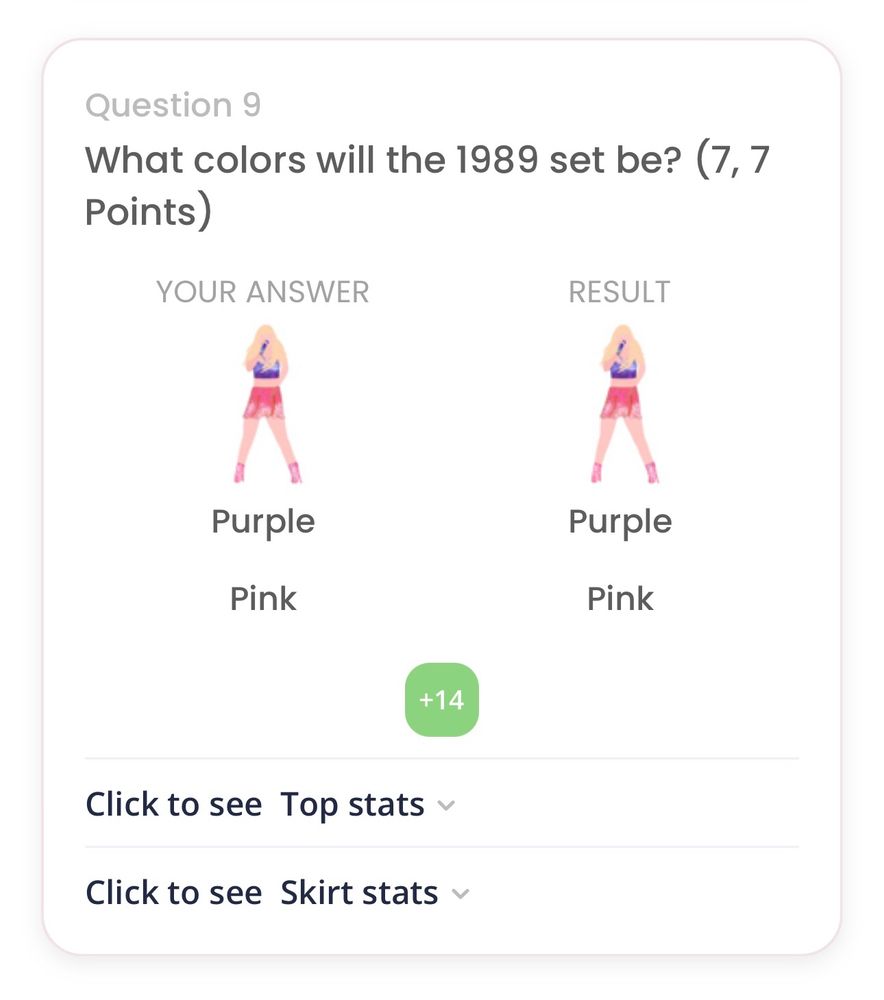
Task: Click the pink boots on your answer figure
Action: 267,473
